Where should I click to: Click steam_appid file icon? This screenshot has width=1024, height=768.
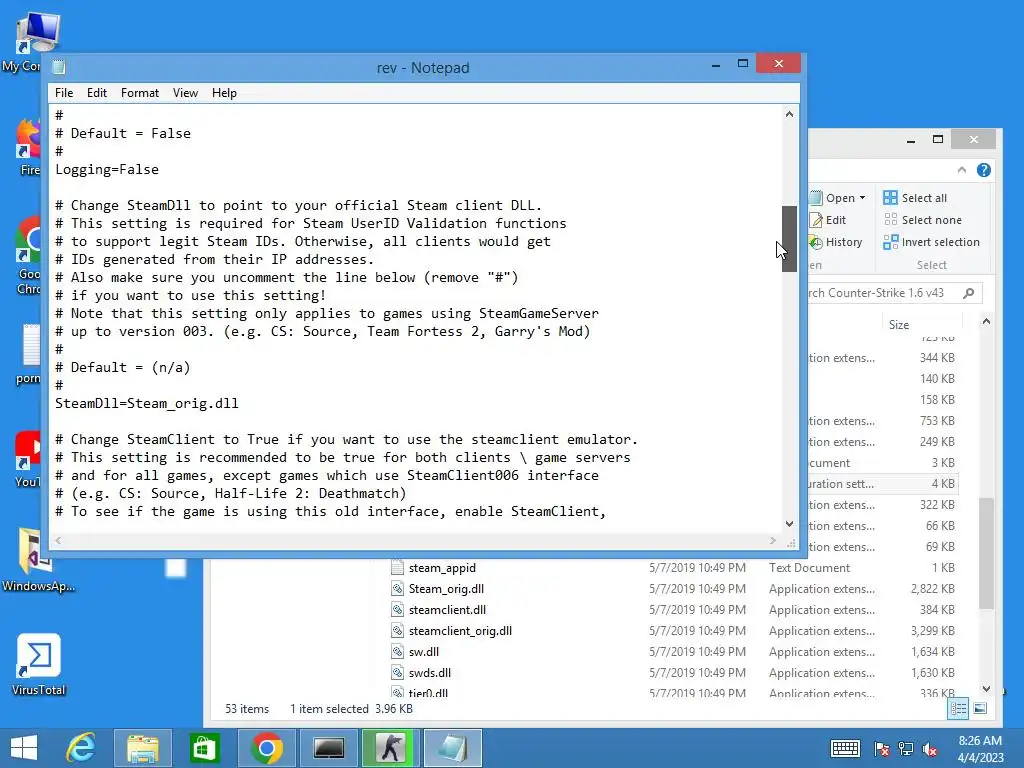[397, 568]
